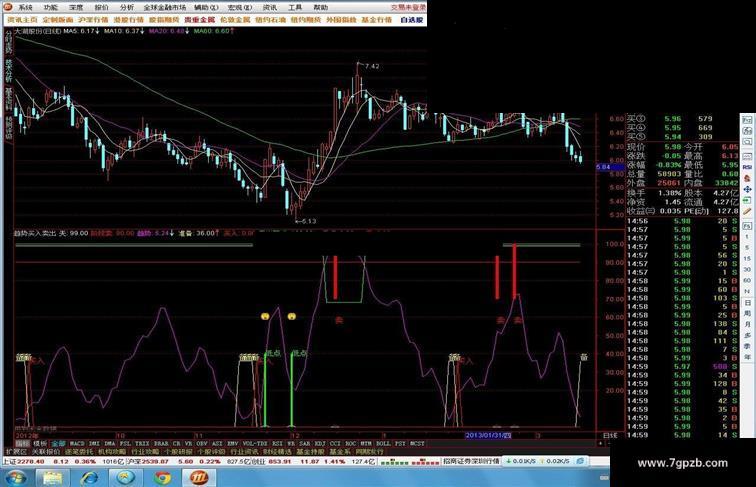Open File Explorer from the taskbar
The height and width of the screenshot is (487, 756).
53,477
